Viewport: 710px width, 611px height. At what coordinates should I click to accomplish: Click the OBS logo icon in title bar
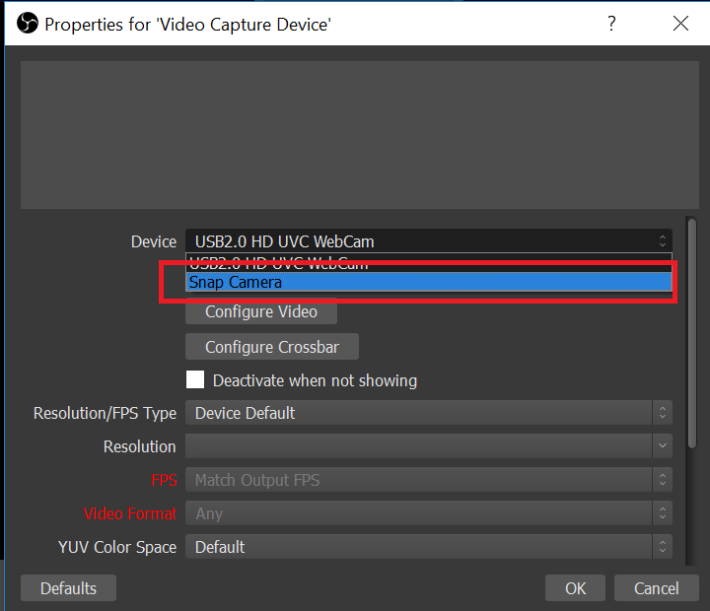pos(27,23)
